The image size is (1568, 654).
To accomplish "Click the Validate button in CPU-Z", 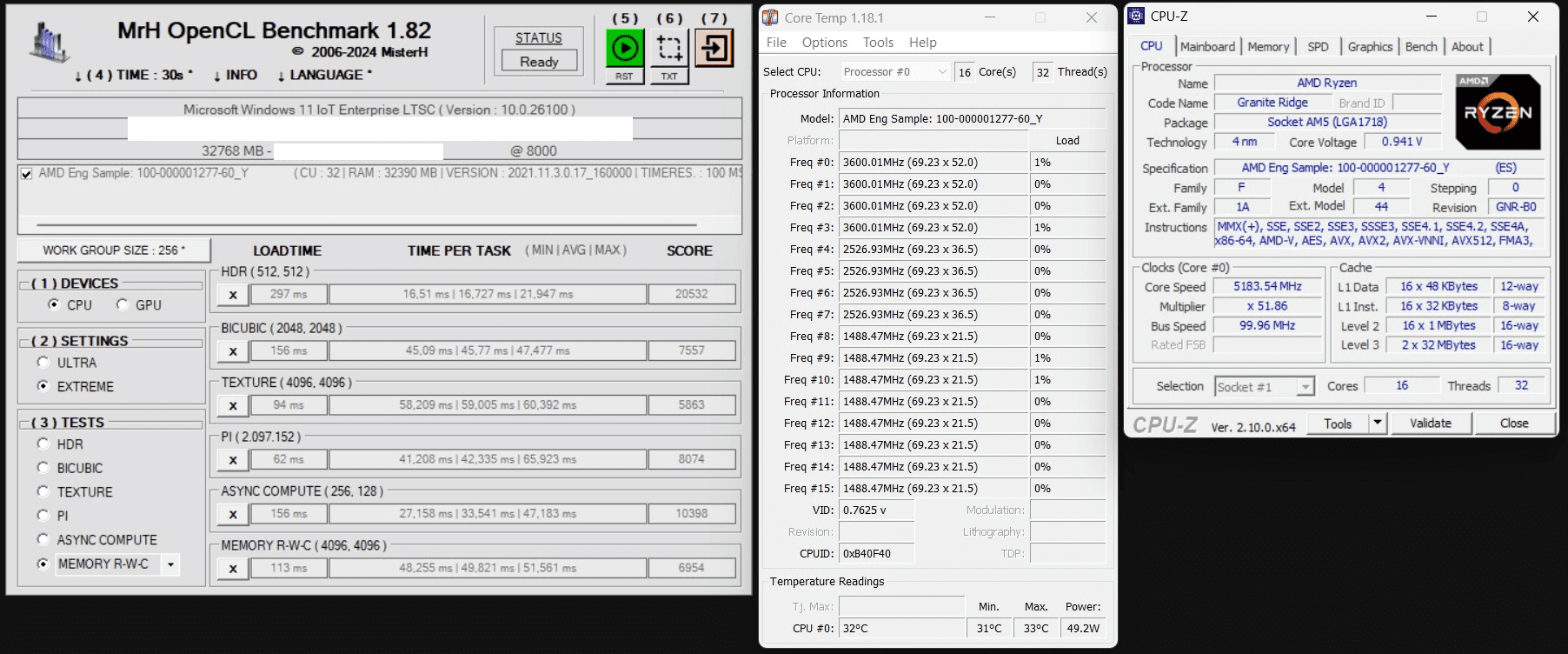I will click(1431, 424).
